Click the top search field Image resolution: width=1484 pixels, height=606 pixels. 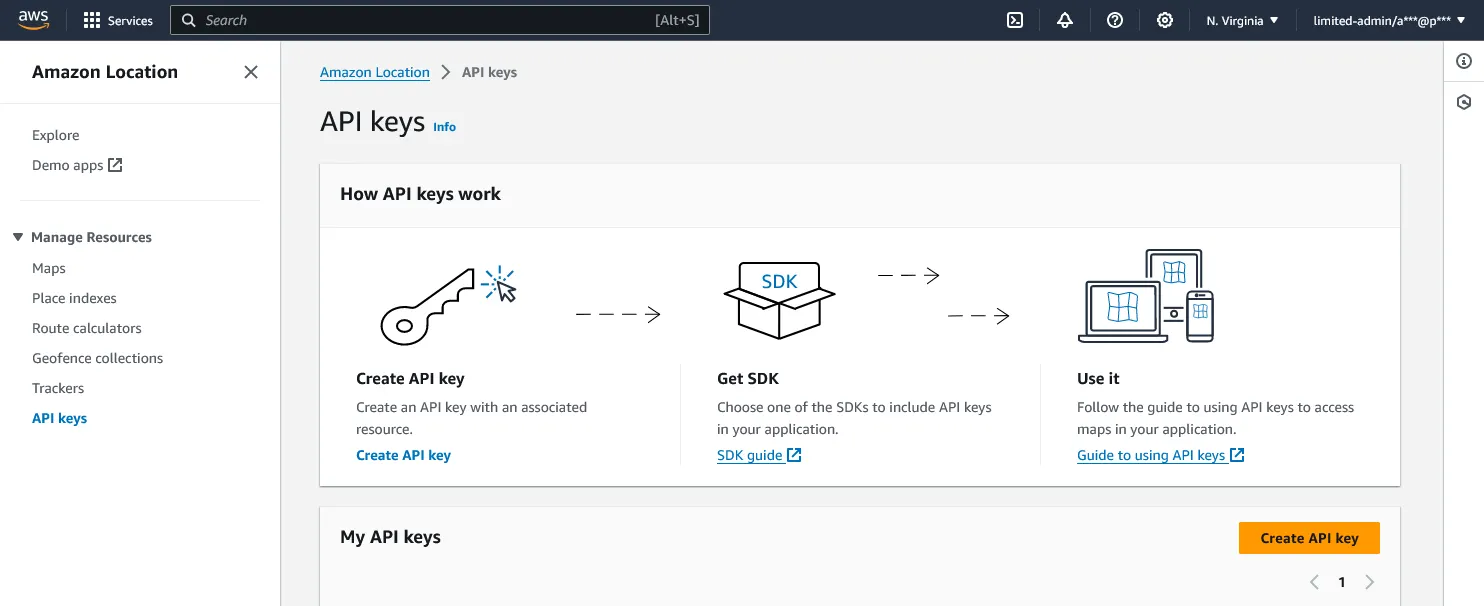coord(440,20)
